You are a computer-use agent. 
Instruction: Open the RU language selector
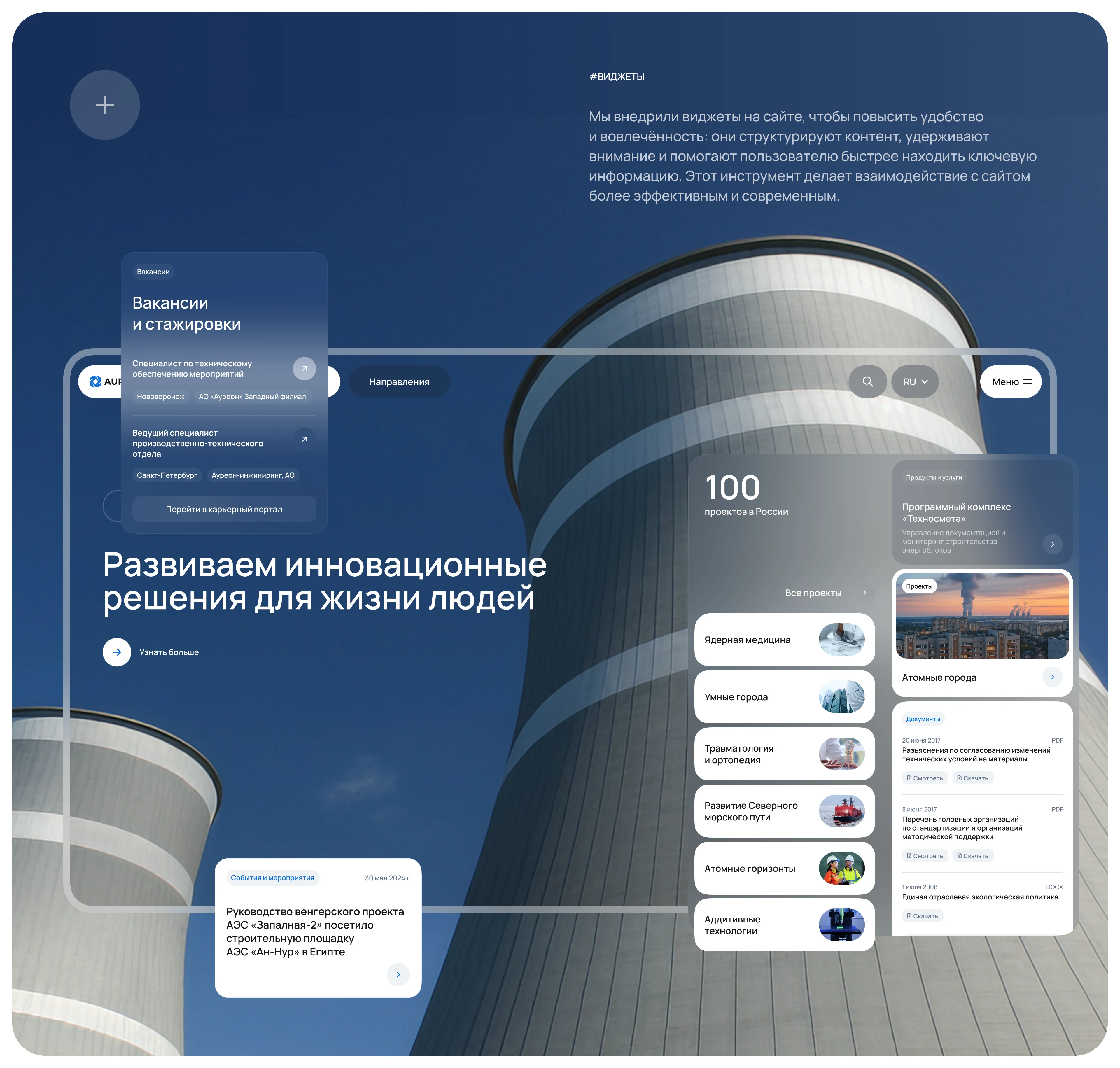(x=915, y=381)
